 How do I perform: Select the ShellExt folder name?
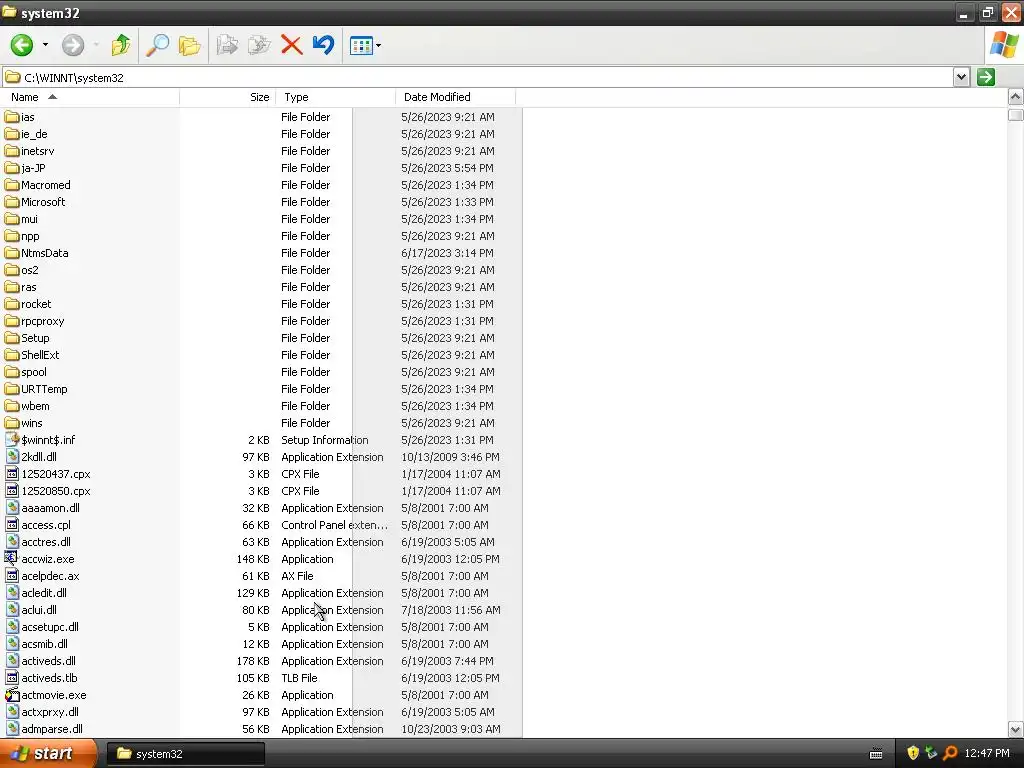coord(40,355)
